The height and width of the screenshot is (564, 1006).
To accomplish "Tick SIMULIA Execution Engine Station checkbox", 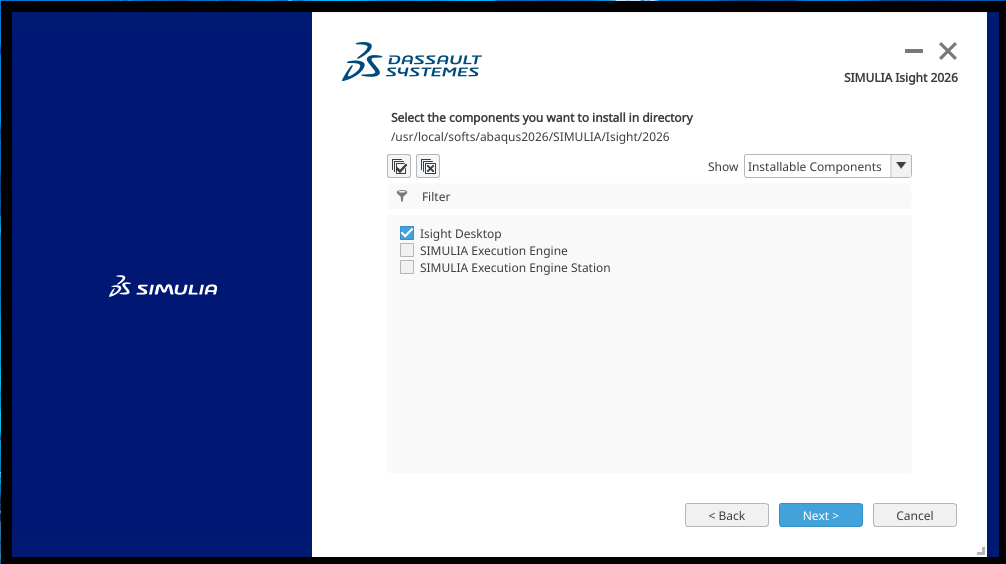I will 407,267.
